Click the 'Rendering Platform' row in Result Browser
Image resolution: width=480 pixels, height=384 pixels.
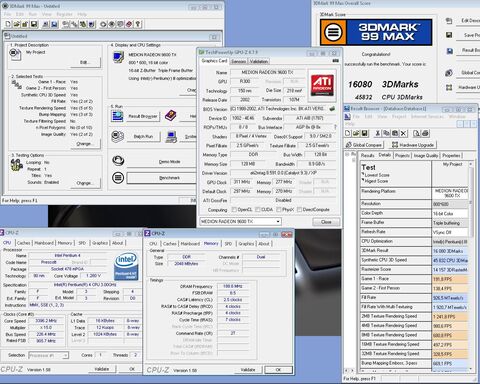click(415, 193)
